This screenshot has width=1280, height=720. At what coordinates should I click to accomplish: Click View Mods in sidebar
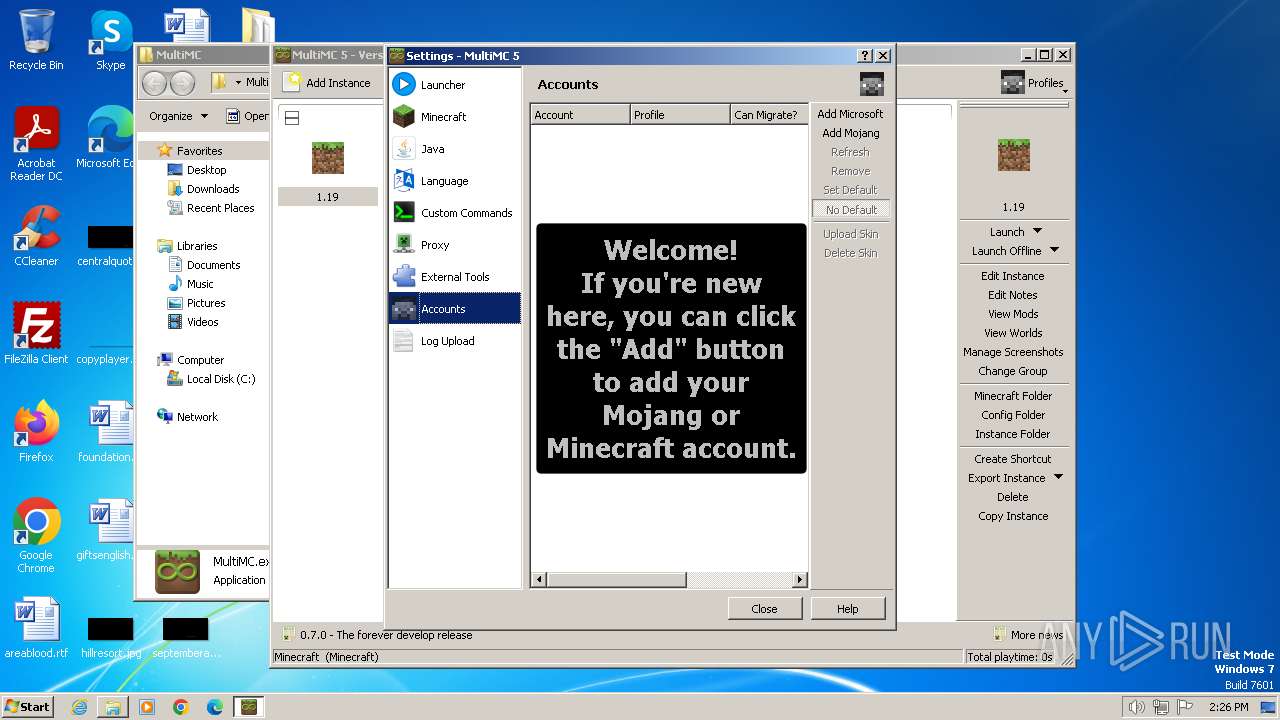[x=1012, y=314]
